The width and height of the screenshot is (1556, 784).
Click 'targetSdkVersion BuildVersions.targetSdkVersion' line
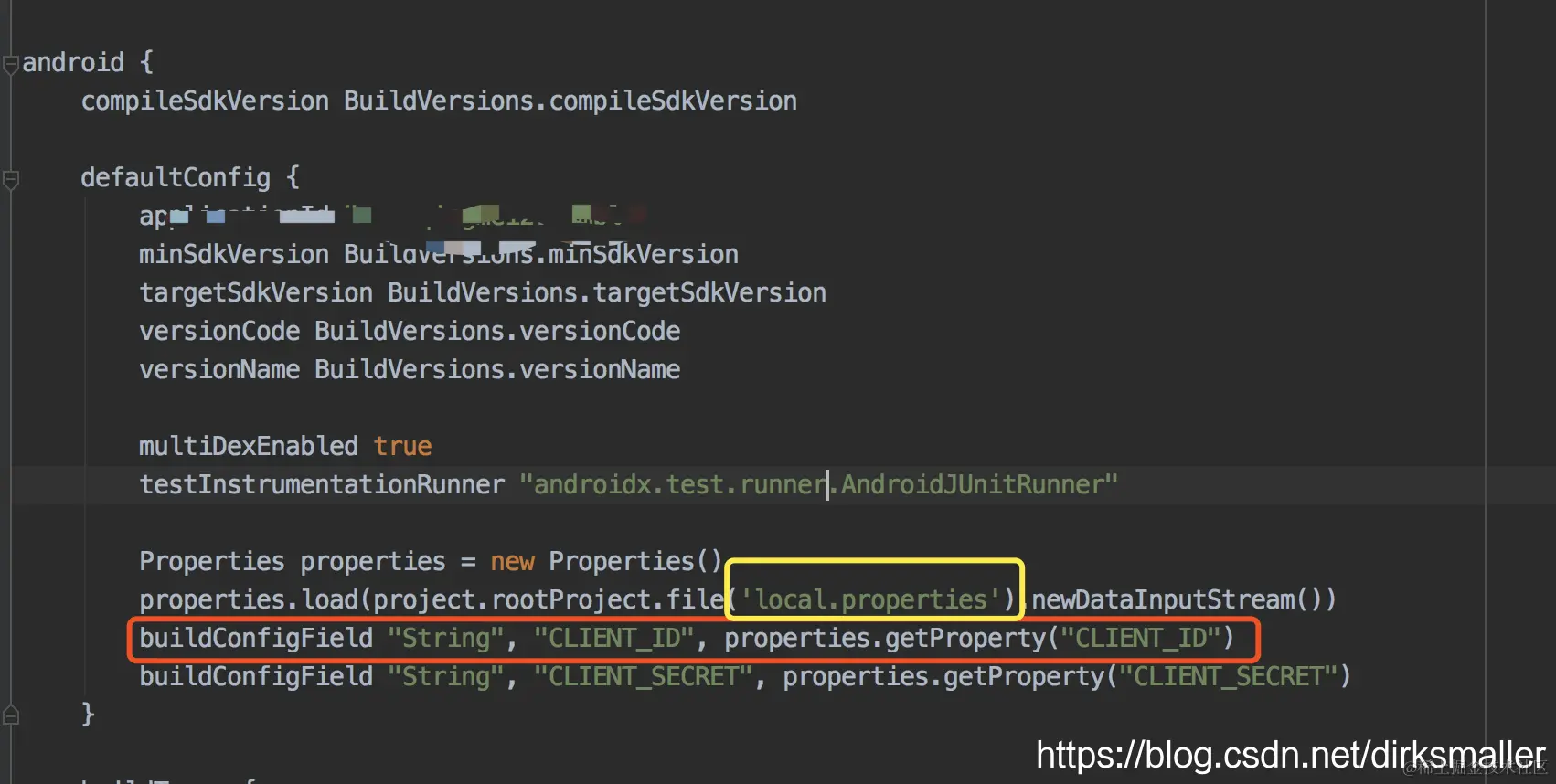483,292
